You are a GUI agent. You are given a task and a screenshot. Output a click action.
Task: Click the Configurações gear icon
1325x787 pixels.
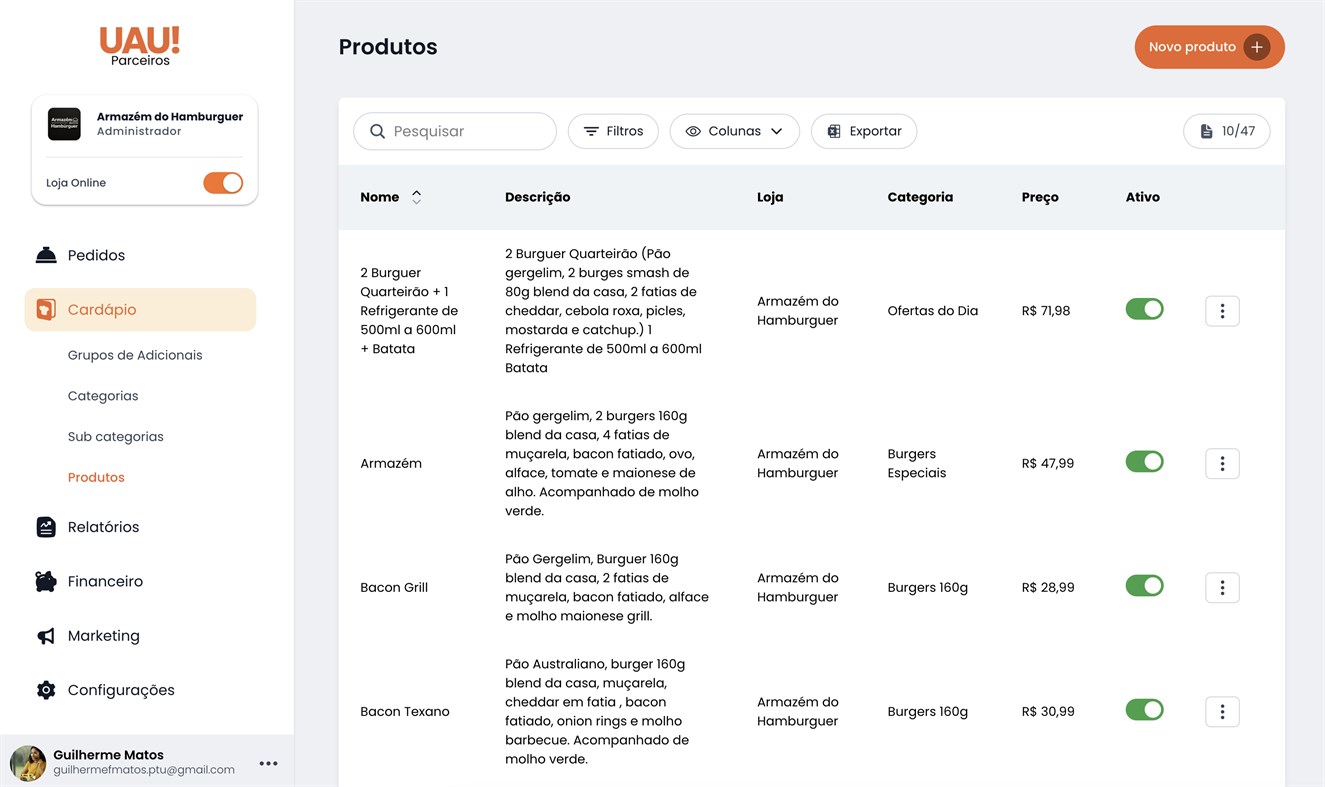click(46, 690)
